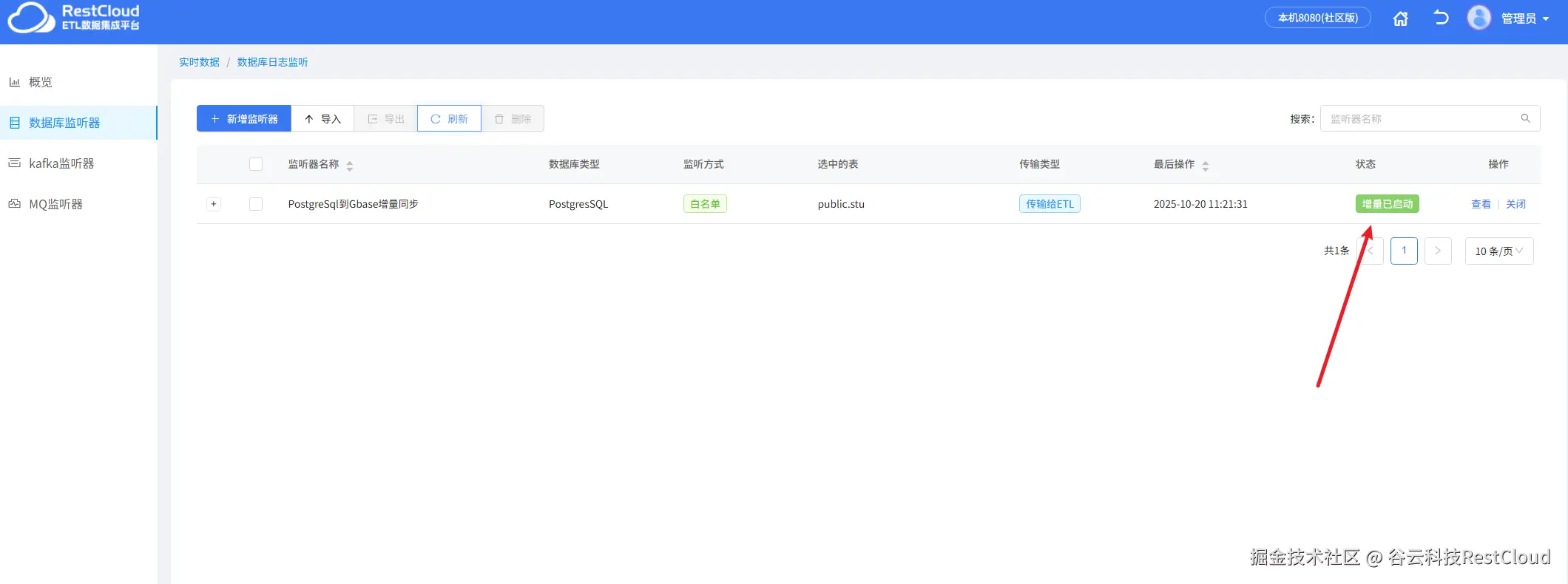1568x584 pixels.
Task: Open MQ监听器 in the sidebar
Action: click(78, 204)
